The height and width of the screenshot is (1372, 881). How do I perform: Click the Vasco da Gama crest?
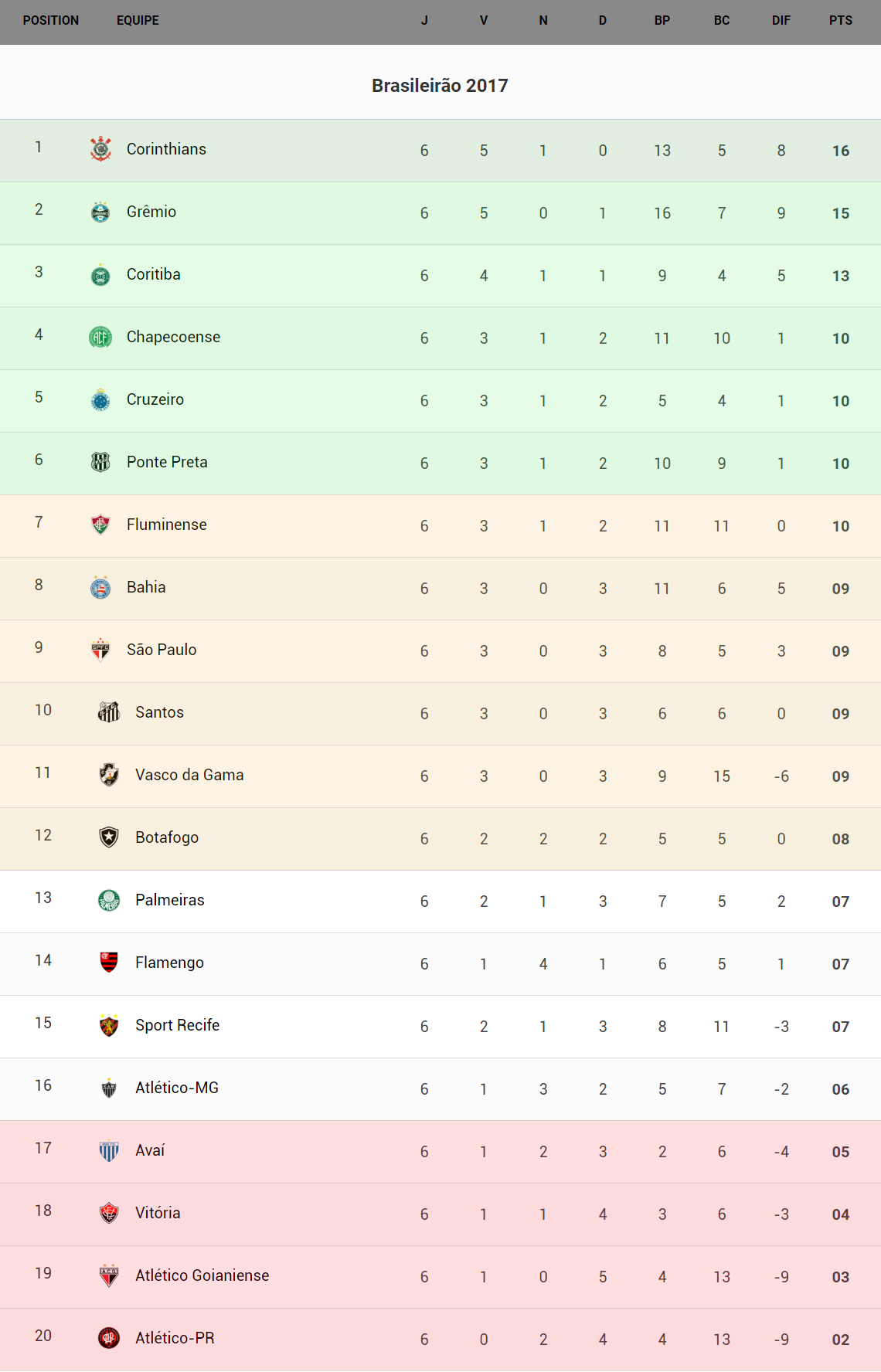(x=109, y=775)
